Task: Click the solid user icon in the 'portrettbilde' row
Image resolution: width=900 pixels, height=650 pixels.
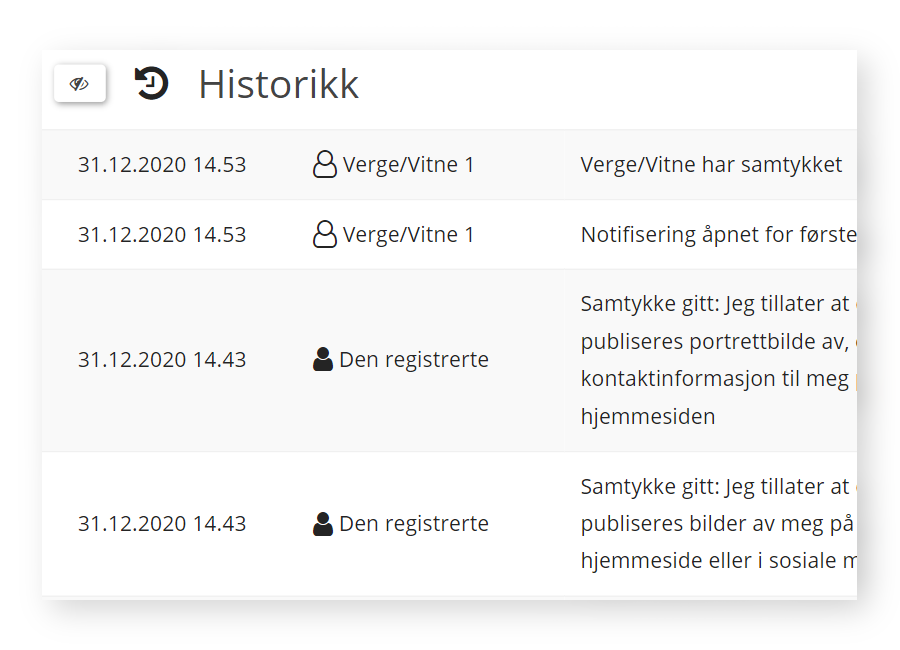Action: tap(323, 359)
